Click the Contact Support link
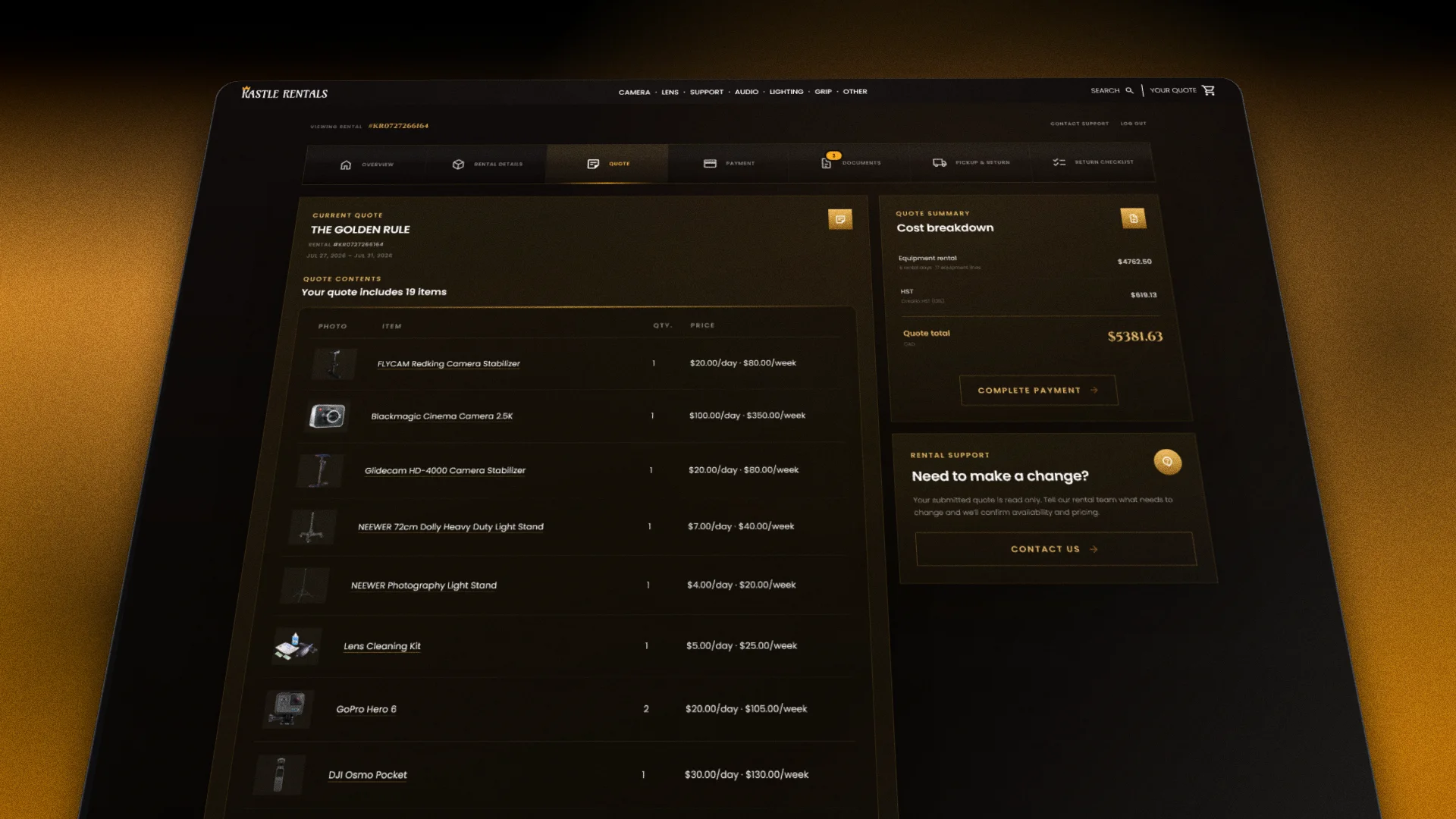The width and height of the screenshot is (1456, 819). tap(1079, 124)
